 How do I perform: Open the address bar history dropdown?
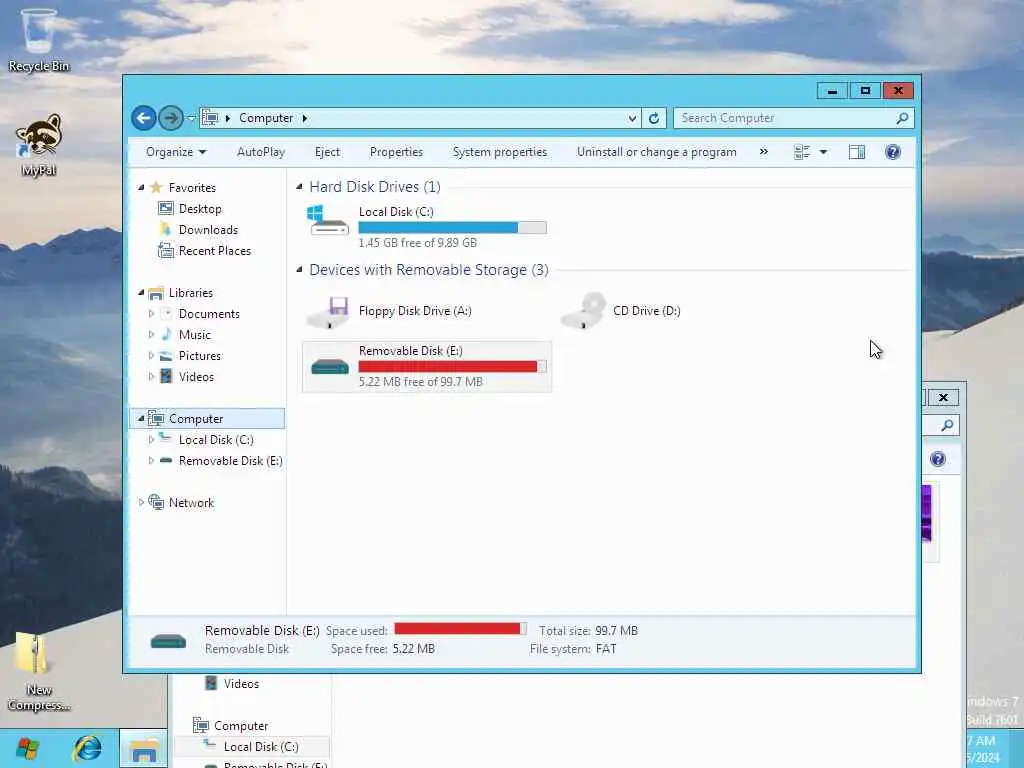pyautogui.click(x=632, y=118)
